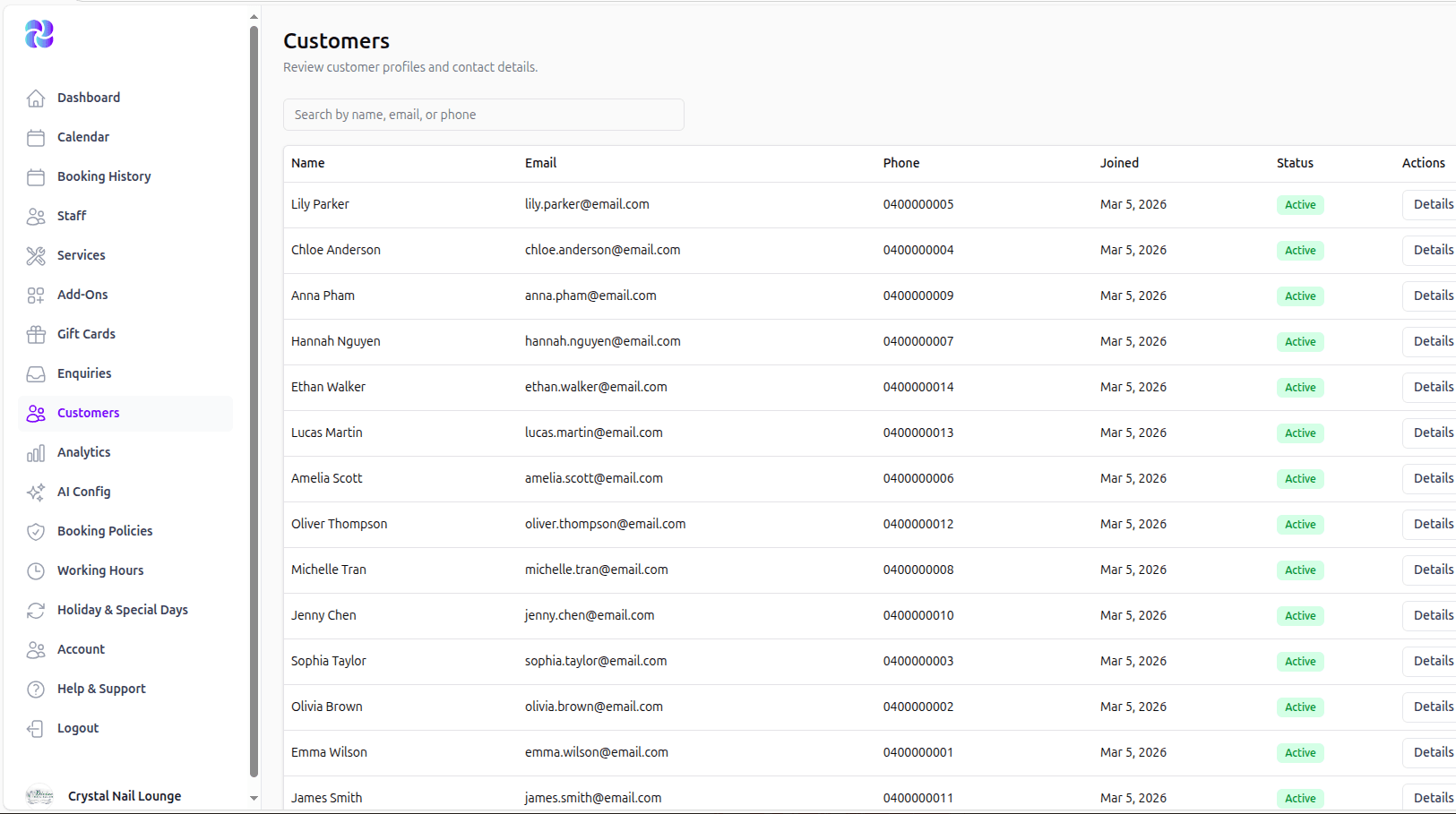Click Active status badge for Anna Pham

tap(1299, 296)
